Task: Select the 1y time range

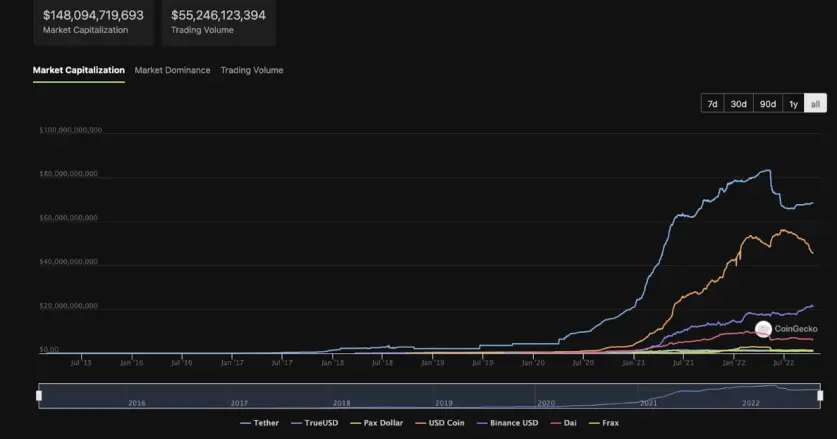Action: tap(793, 104)
